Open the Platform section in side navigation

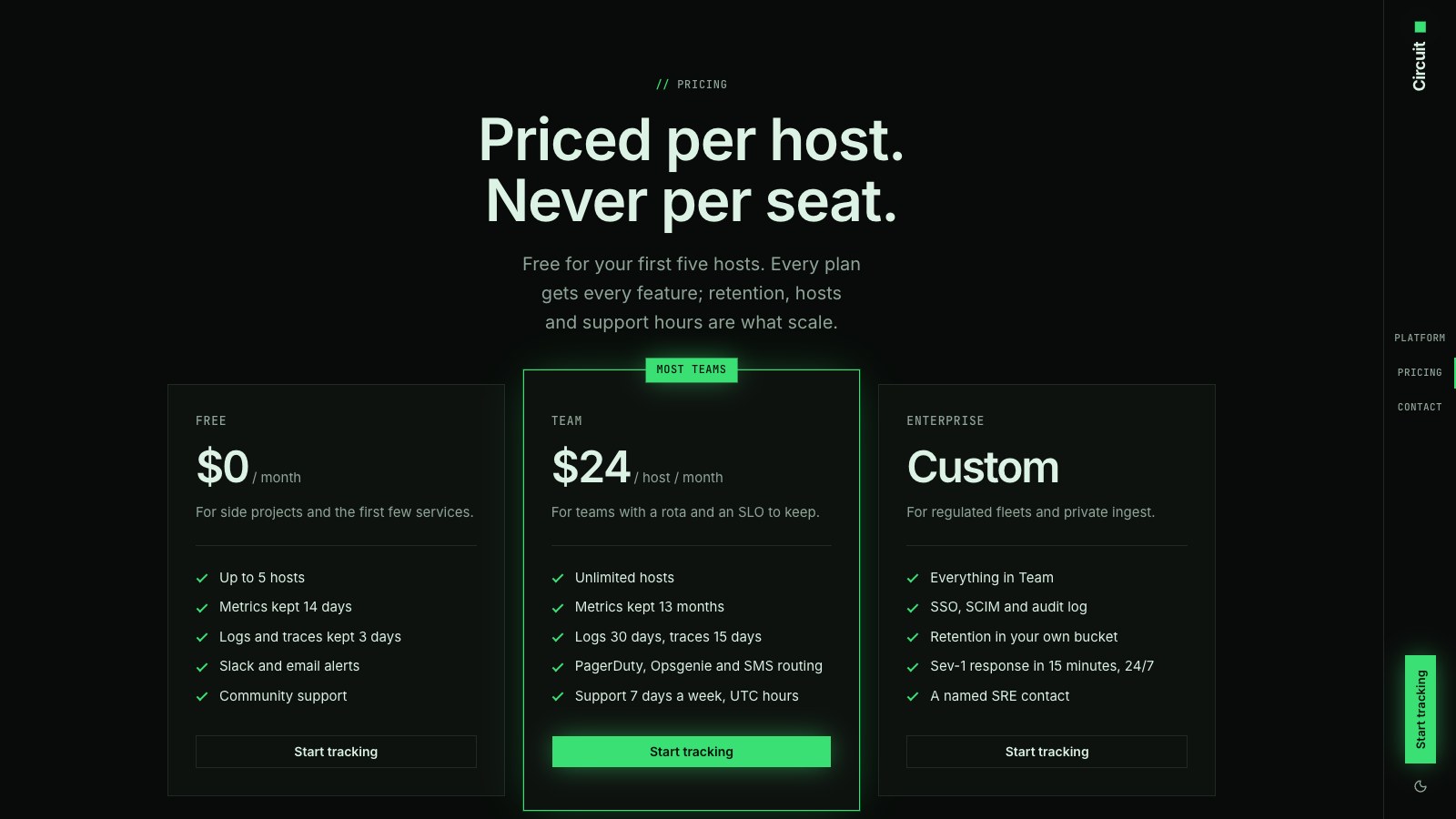[x=1420, y=338]
